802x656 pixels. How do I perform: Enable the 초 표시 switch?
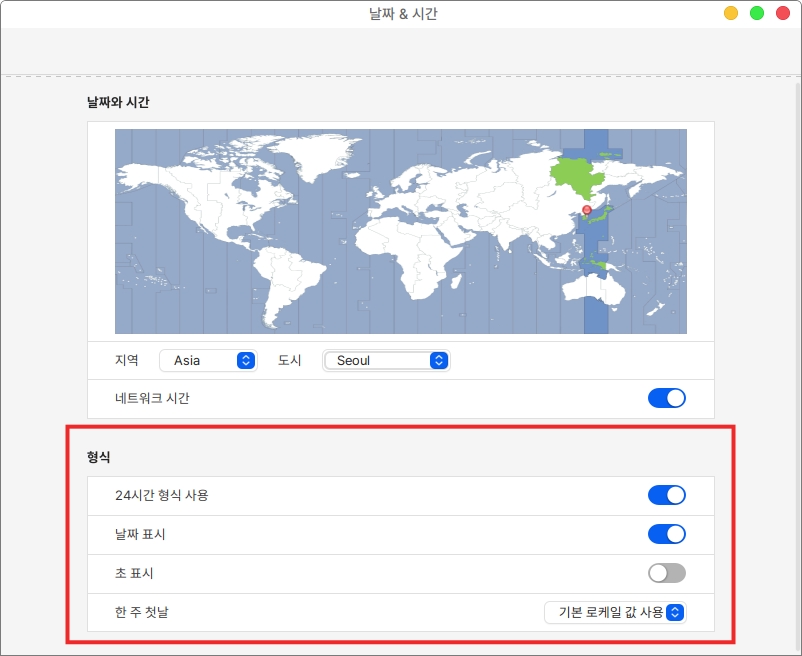point(666,573)
